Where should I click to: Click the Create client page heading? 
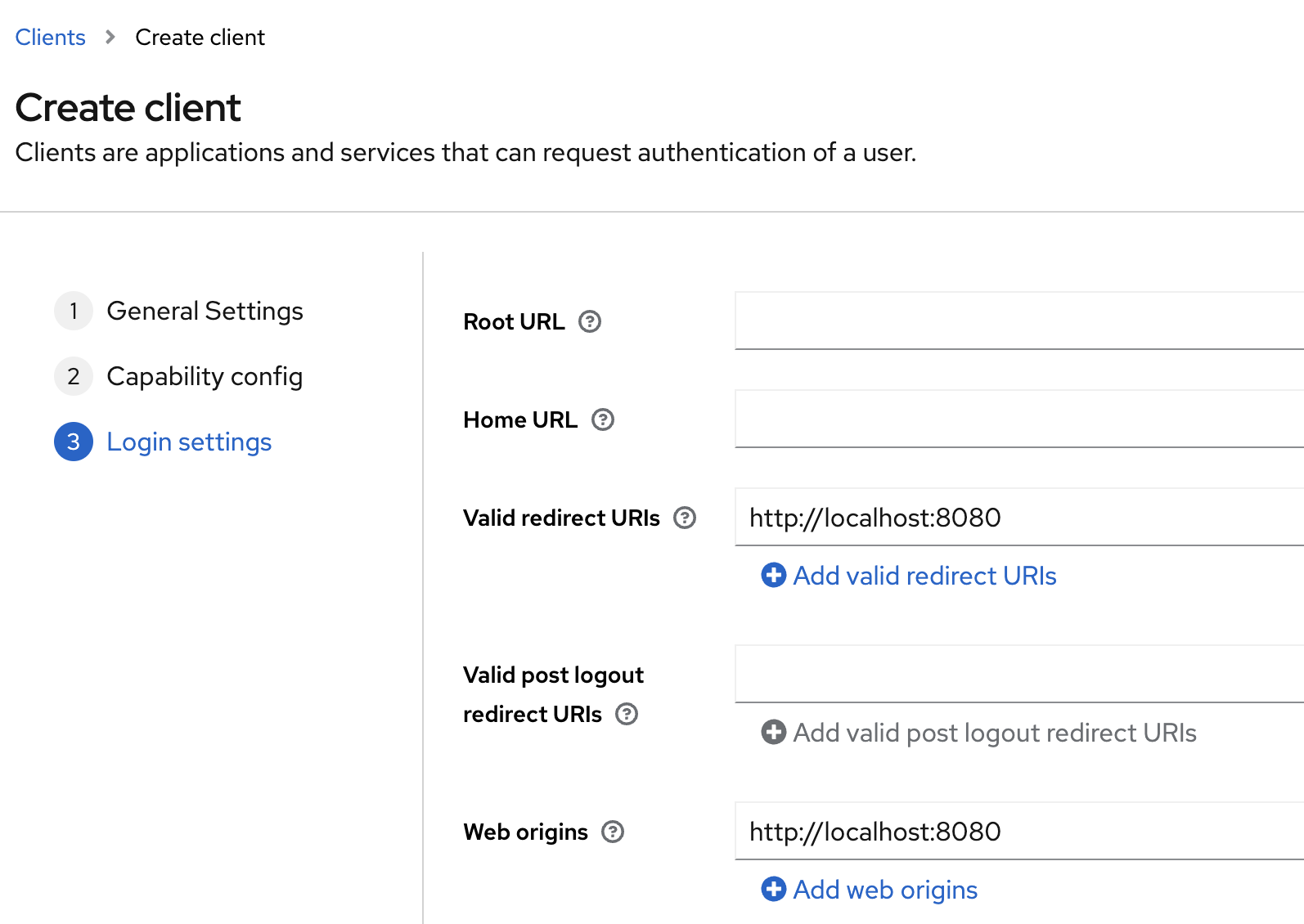[x=128, y=107]
